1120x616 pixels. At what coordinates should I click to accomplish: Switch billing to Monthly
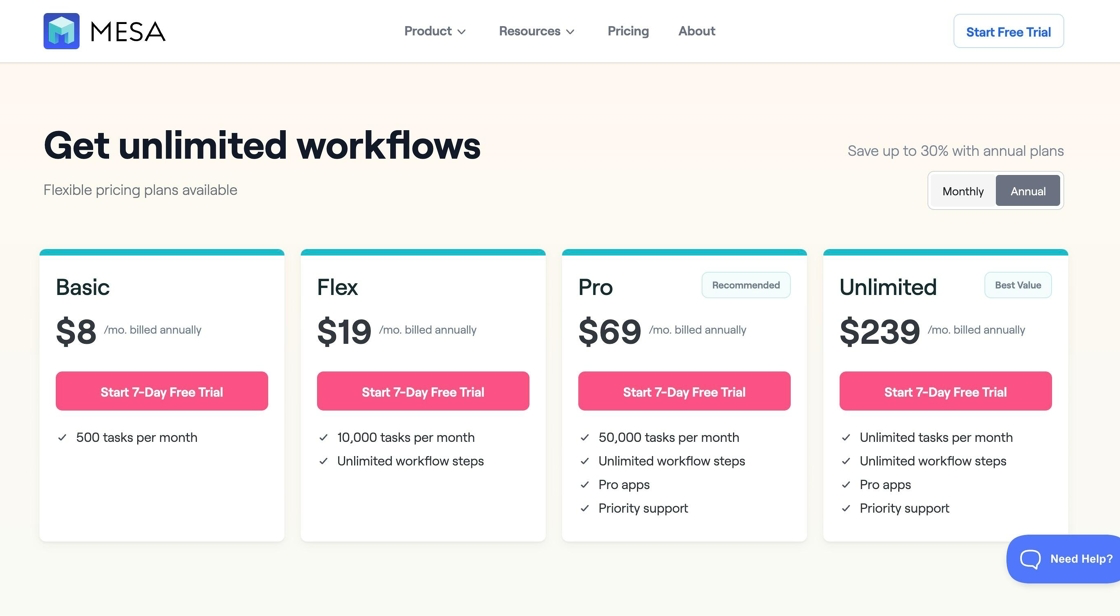click(962, 191)
